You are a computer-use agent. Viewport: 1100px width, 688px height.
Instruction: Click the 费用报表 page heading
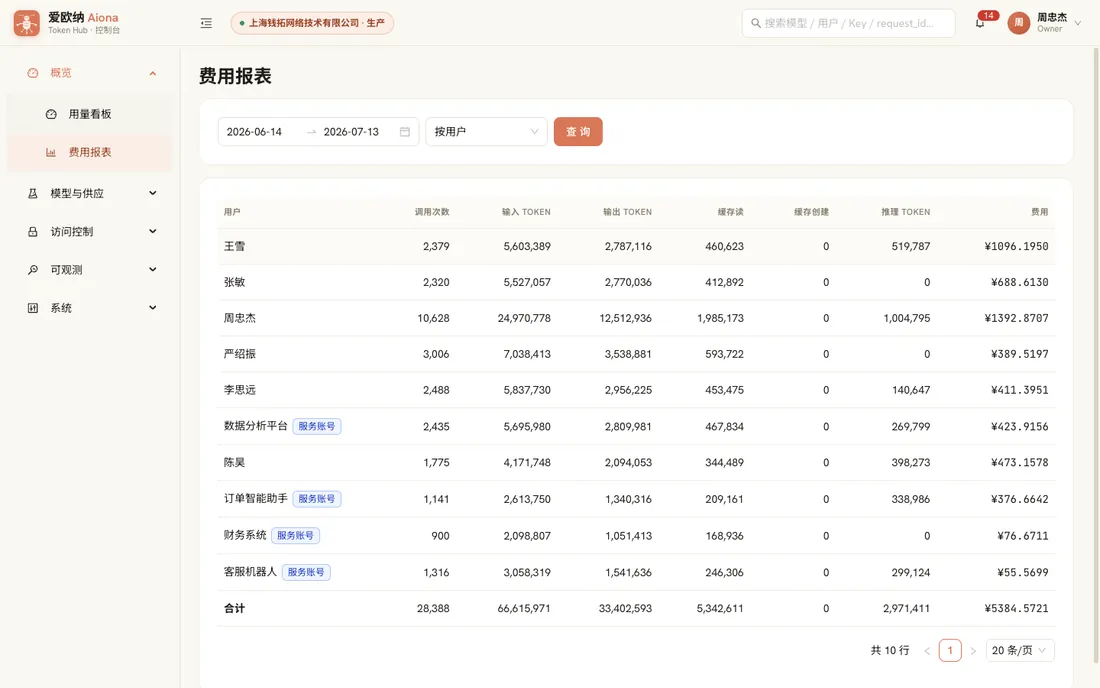(235, 76)
